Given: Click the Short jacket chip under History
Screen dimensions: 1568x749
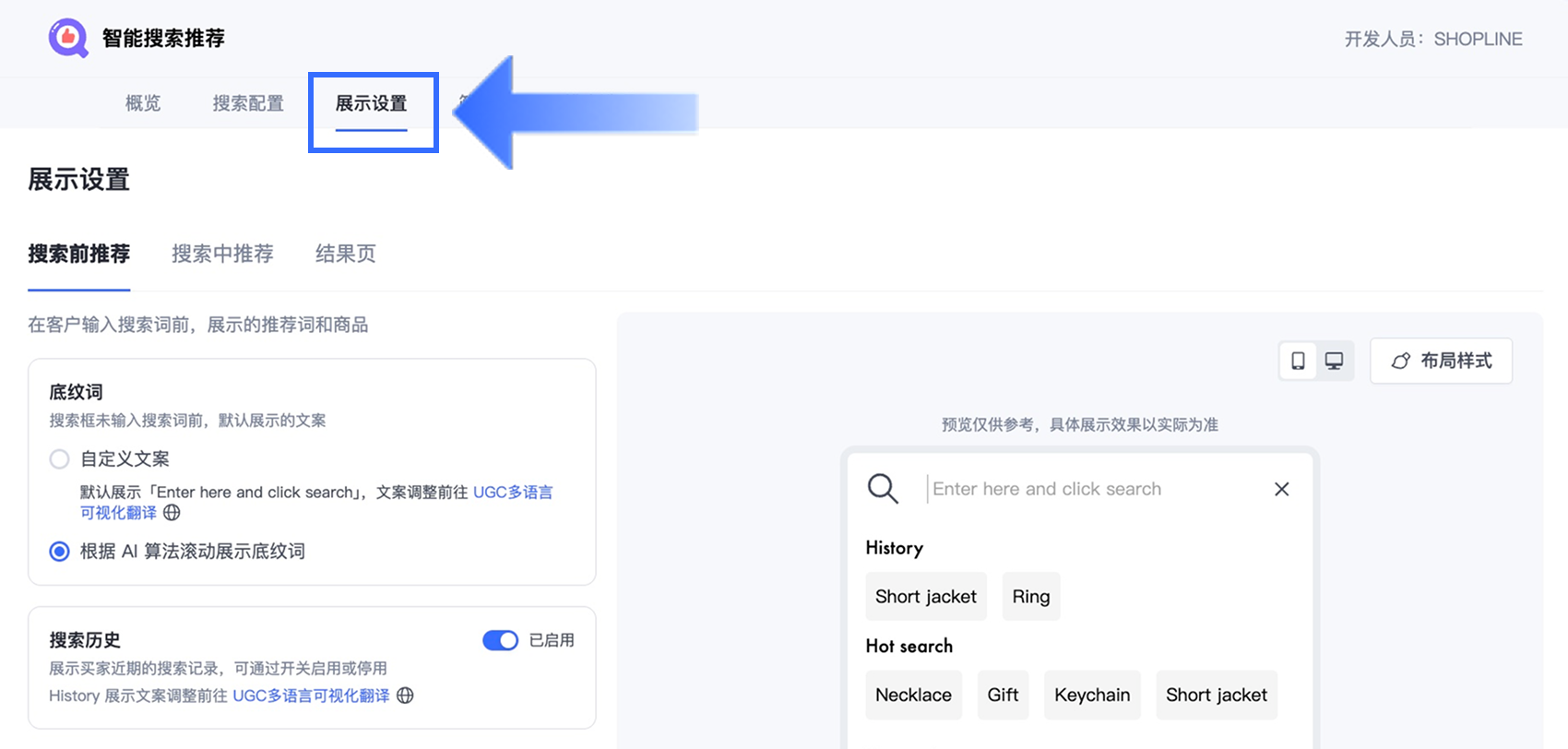Looking at the screenshot, I should click(926, 597).
